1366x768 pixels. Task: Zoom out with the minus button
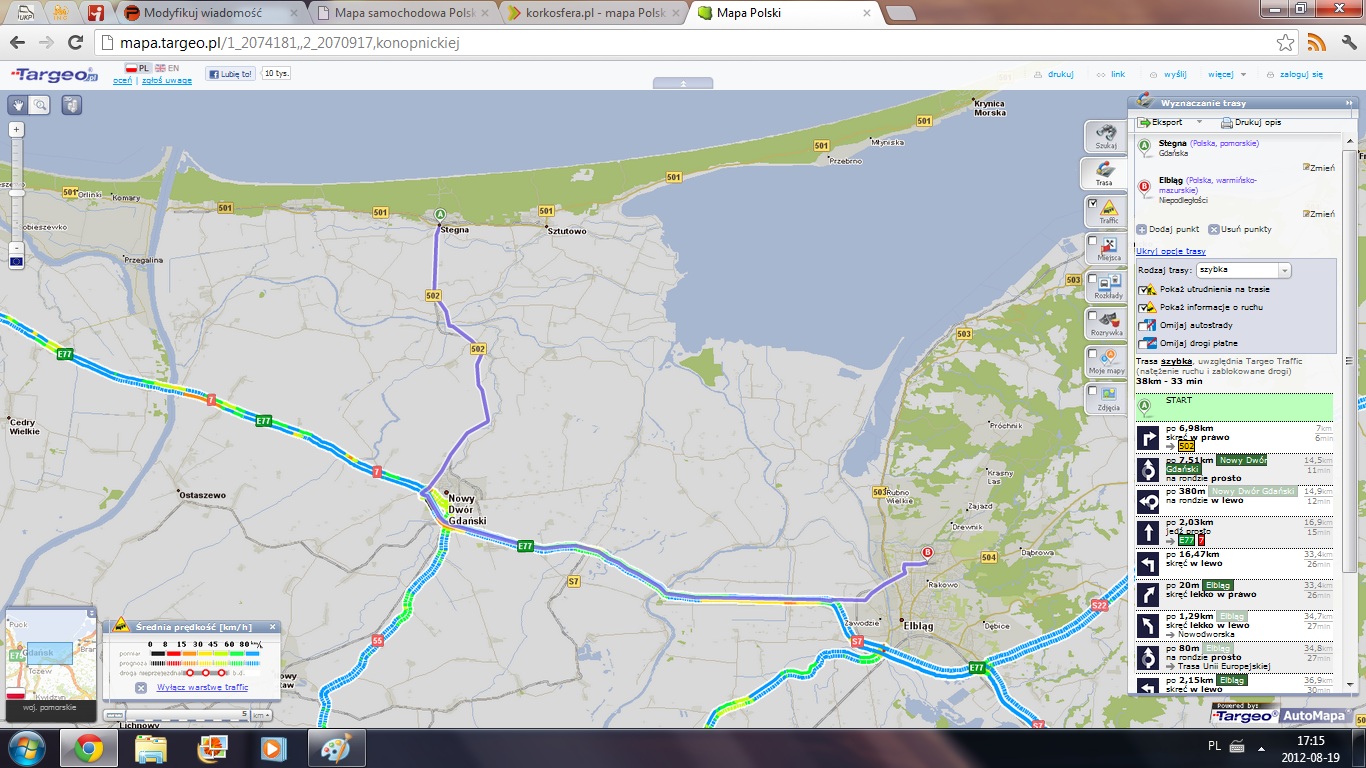click(16, 247)
